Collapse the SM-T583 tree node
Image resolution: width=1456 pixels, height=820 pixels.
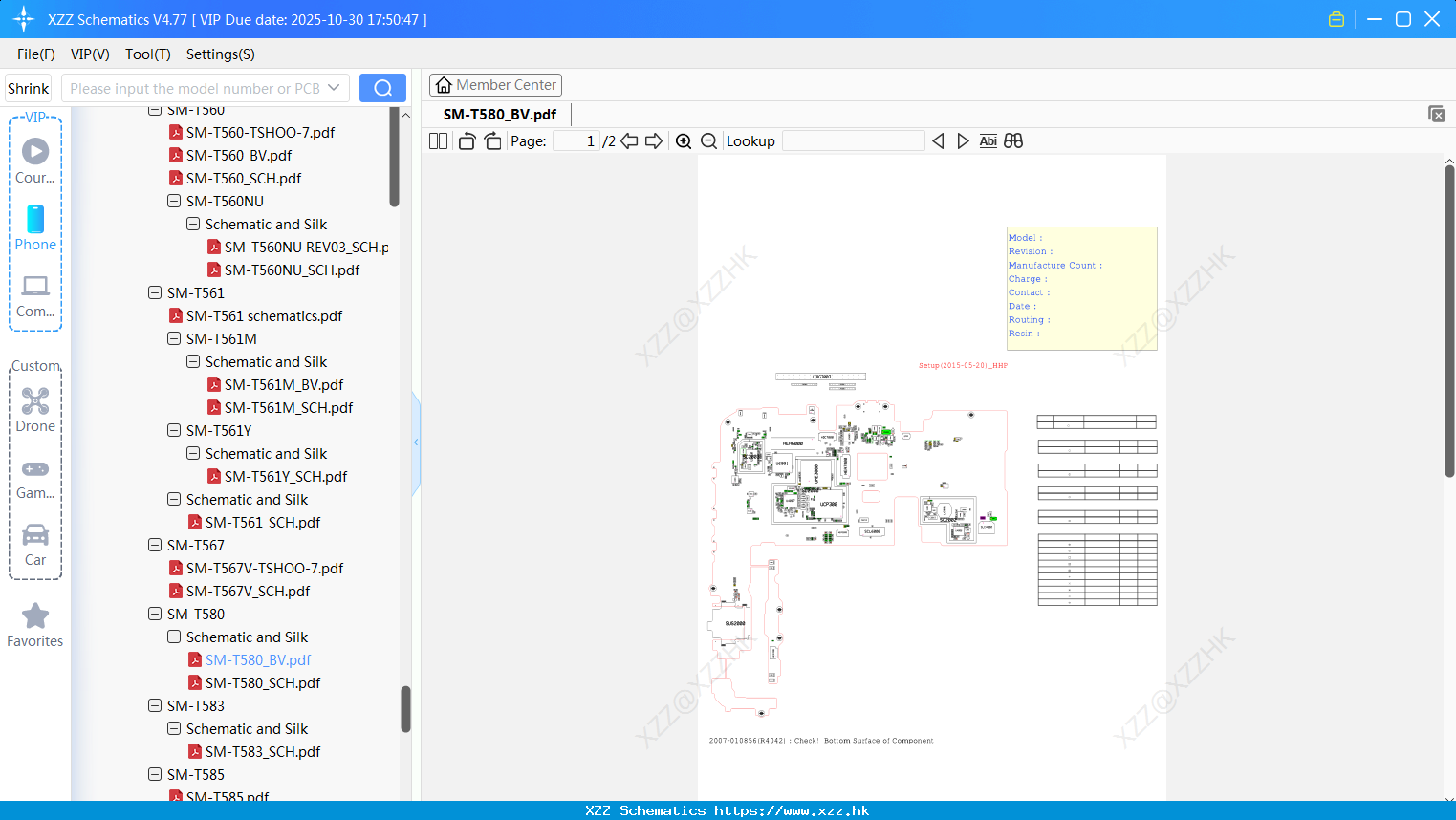click(155, 705)
